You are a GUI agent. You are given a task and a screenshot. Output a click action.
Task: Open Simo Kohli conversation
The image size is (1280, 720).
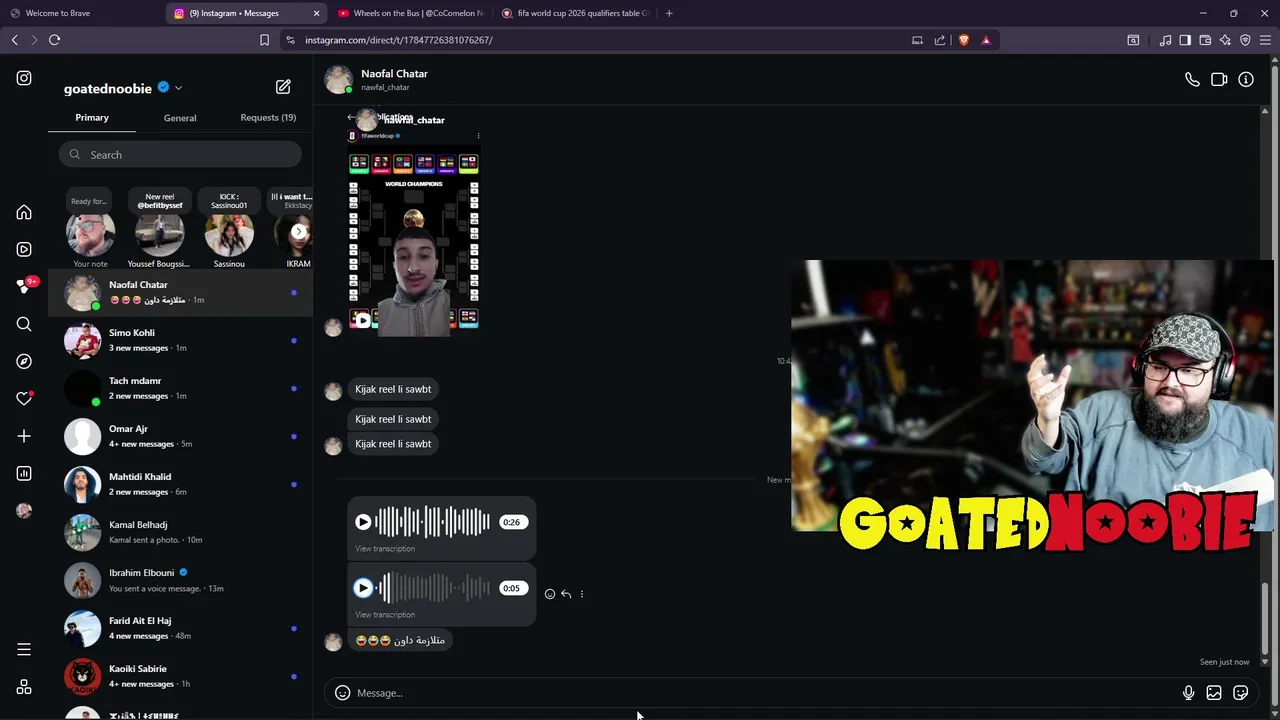click(x=180, y=340)
